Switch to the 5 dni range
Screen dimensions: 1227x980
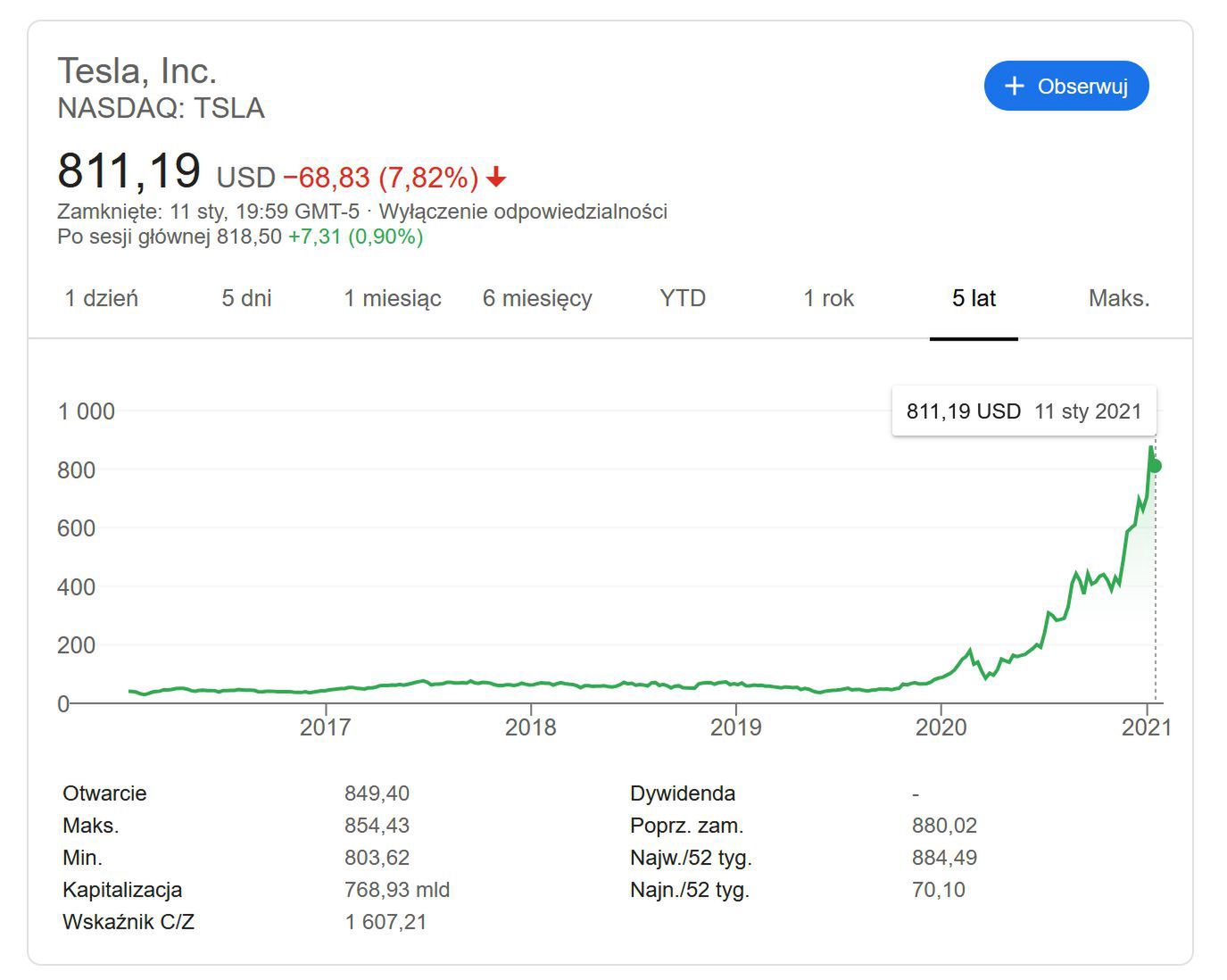pos(246,298)
